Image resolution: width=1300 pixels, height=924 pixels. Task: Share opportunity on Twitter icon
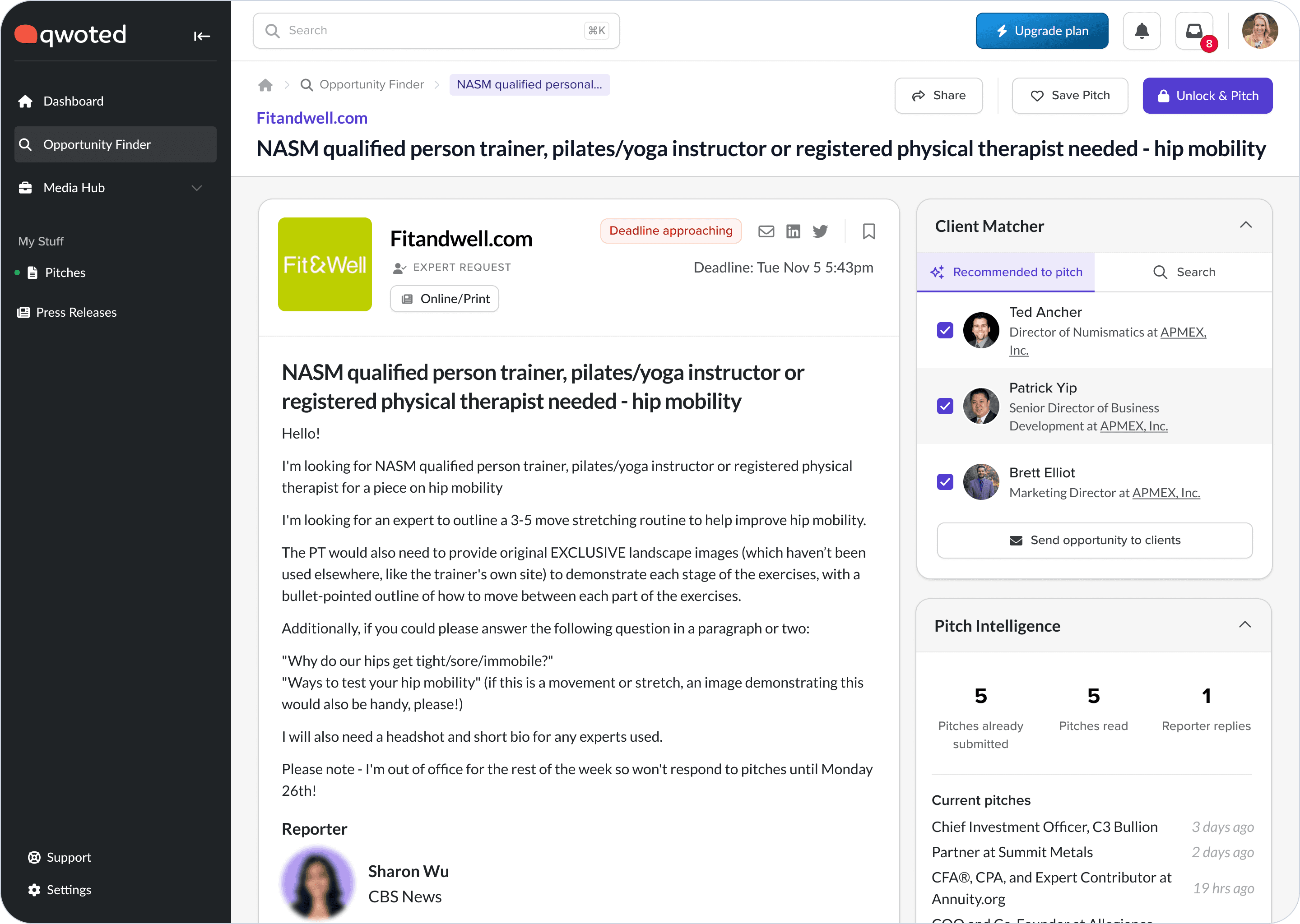click(x=820, y=231)
